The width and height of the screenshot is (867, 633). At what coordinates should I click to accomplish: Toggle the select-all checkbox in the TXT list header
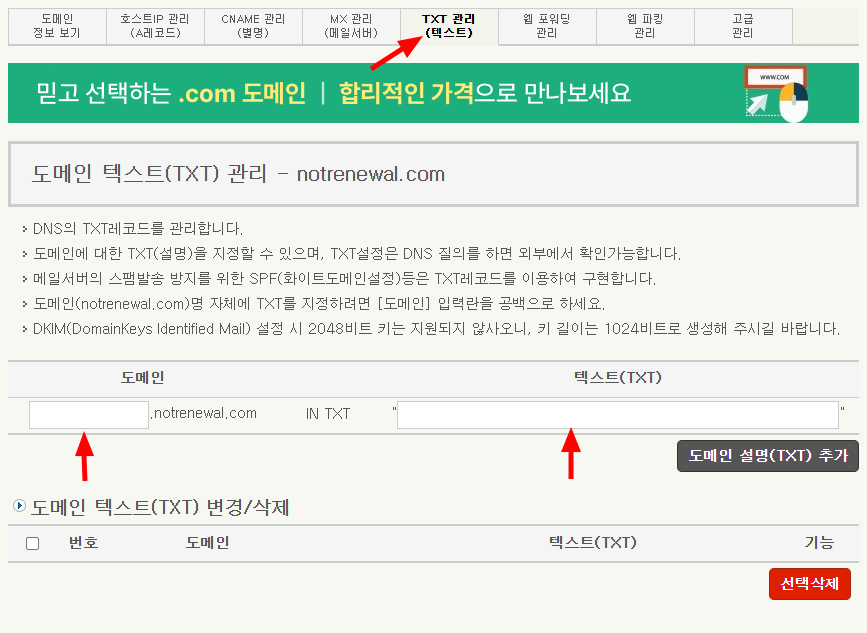pyautogui.click(x=33, y=543)
